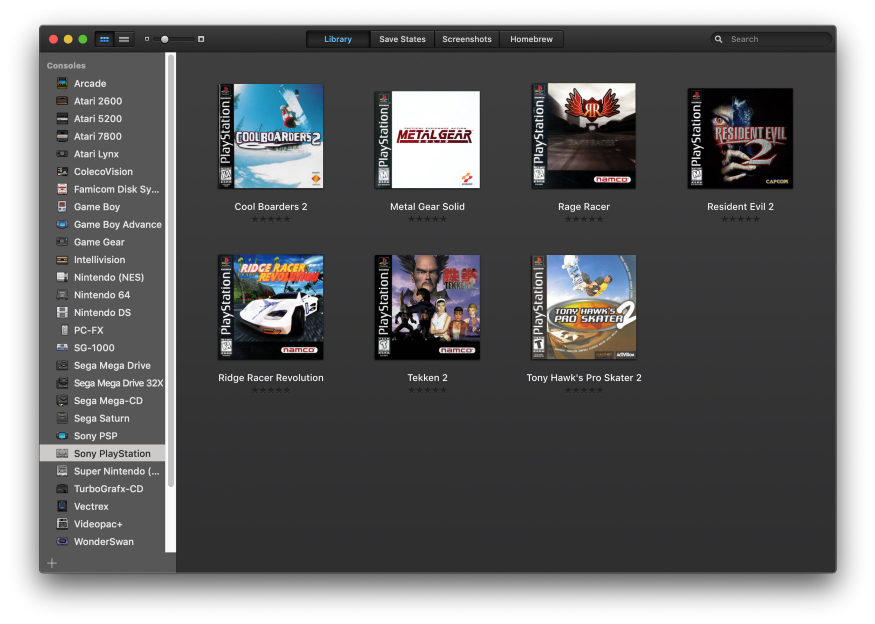Viewport: 875px width, 624px height.
Task: Set cover size to largest icon
Action: tap(201, 39)
